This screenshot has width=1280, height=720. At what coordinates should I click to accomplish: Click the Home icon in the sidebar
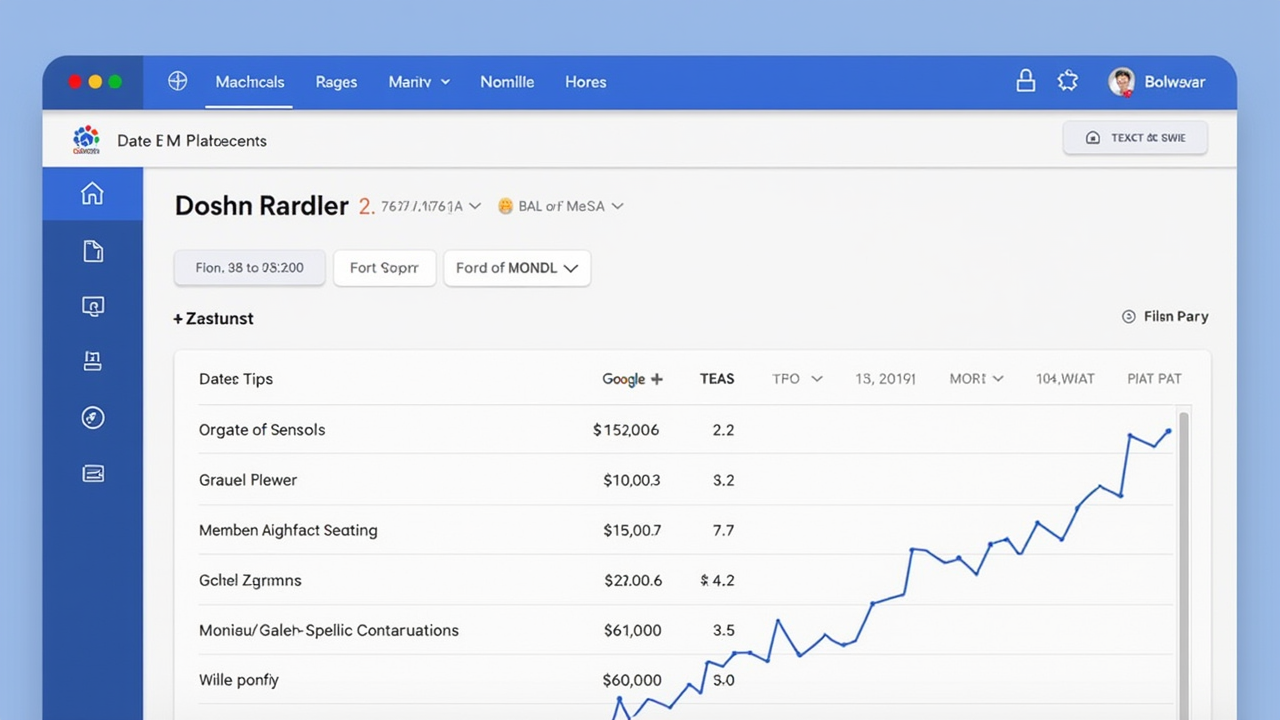[x=92, y=194]
